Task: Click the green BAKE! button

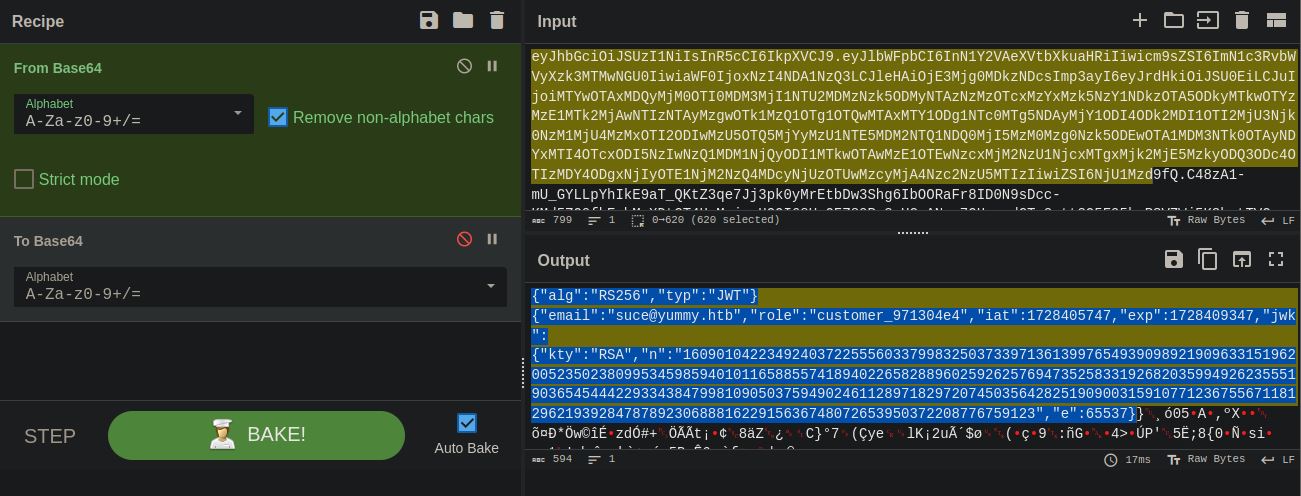Action: point(256,435)
